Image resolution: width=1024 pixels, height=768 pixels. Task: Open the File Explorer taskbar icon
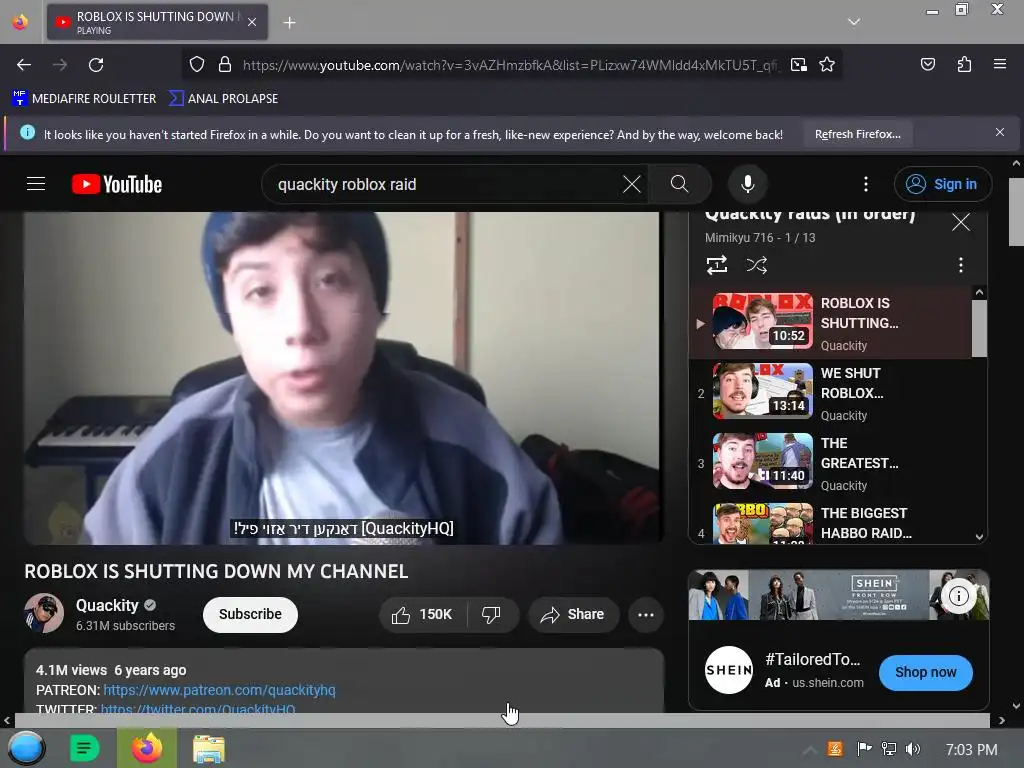point(209,748)
